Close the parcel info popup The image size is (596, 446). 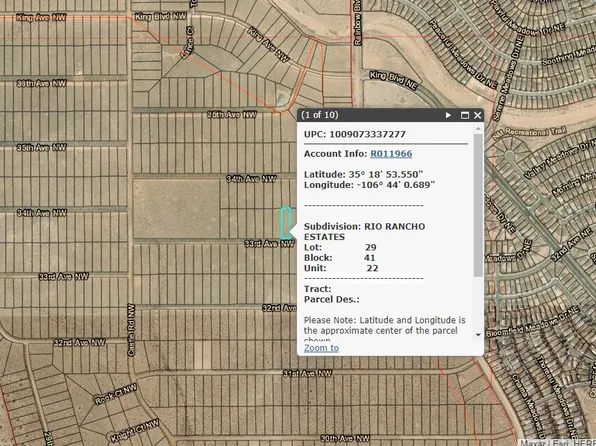(478, 115)
